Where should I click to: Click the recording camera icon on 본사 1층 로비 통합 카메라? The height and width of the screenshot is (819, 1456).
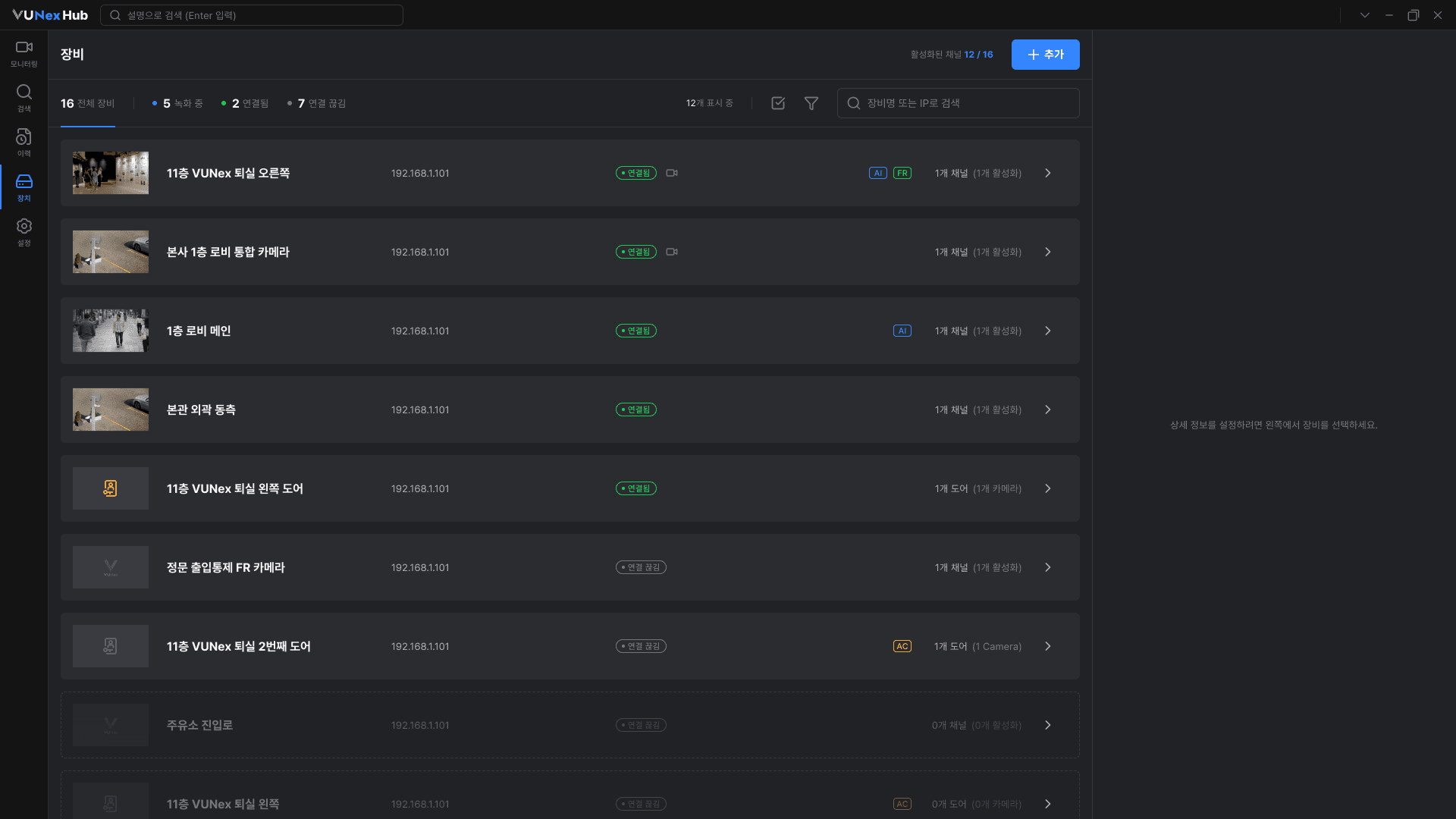click(x=672, y=252)
